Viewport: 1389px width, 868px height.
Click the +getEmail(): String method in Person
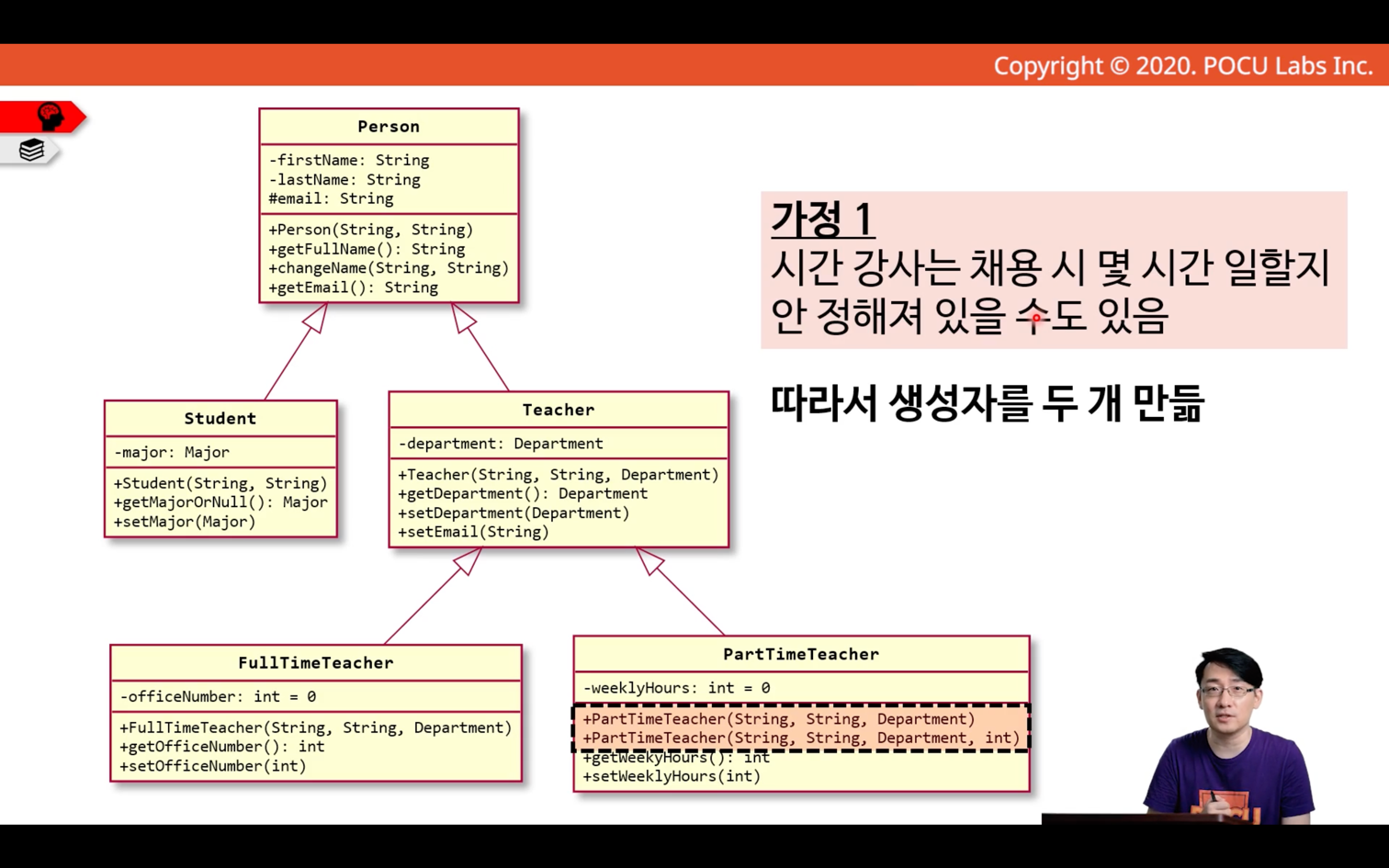pos(354,287)
